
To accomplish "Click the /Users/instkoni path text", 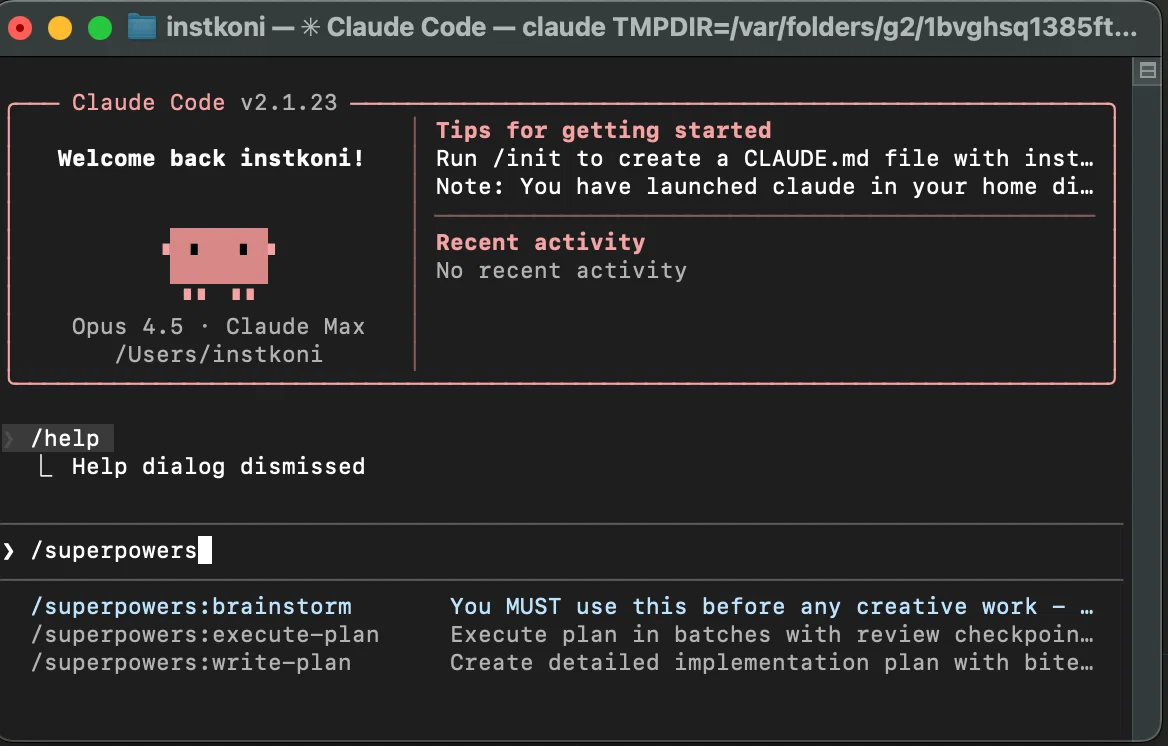I will coord(219,355).
